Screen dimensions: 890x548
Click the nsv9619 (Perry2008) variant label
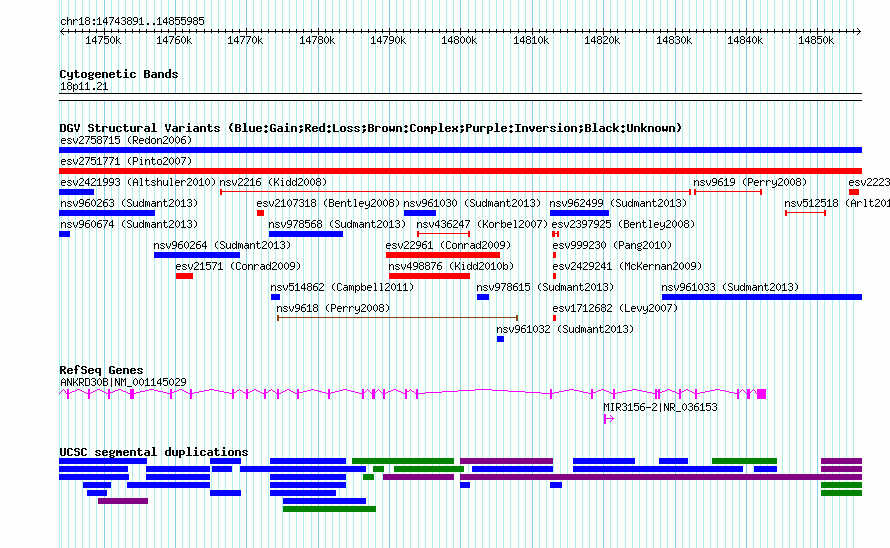pos(750,182)
